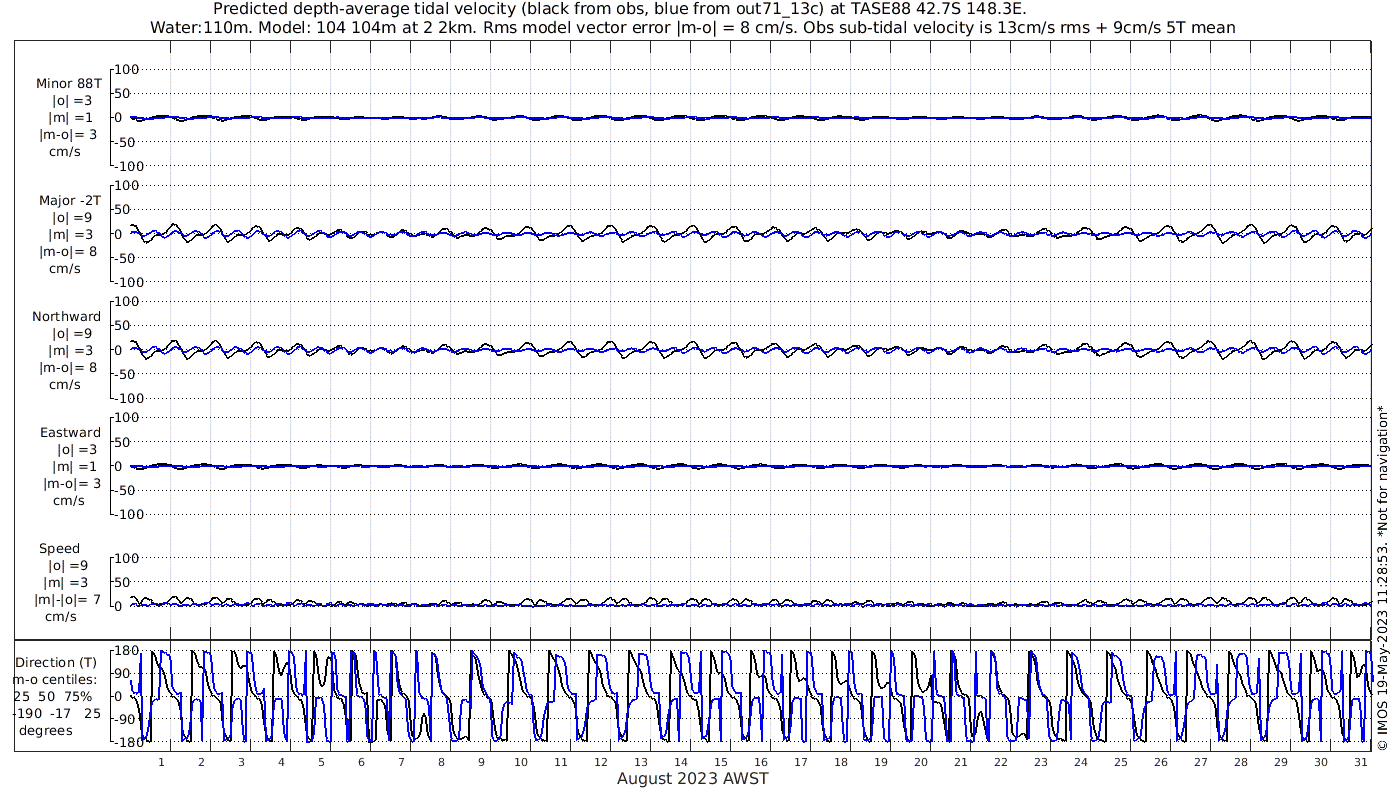Click the day '1' label on the date axis
Screen dimensions: 1400x800
161,762
